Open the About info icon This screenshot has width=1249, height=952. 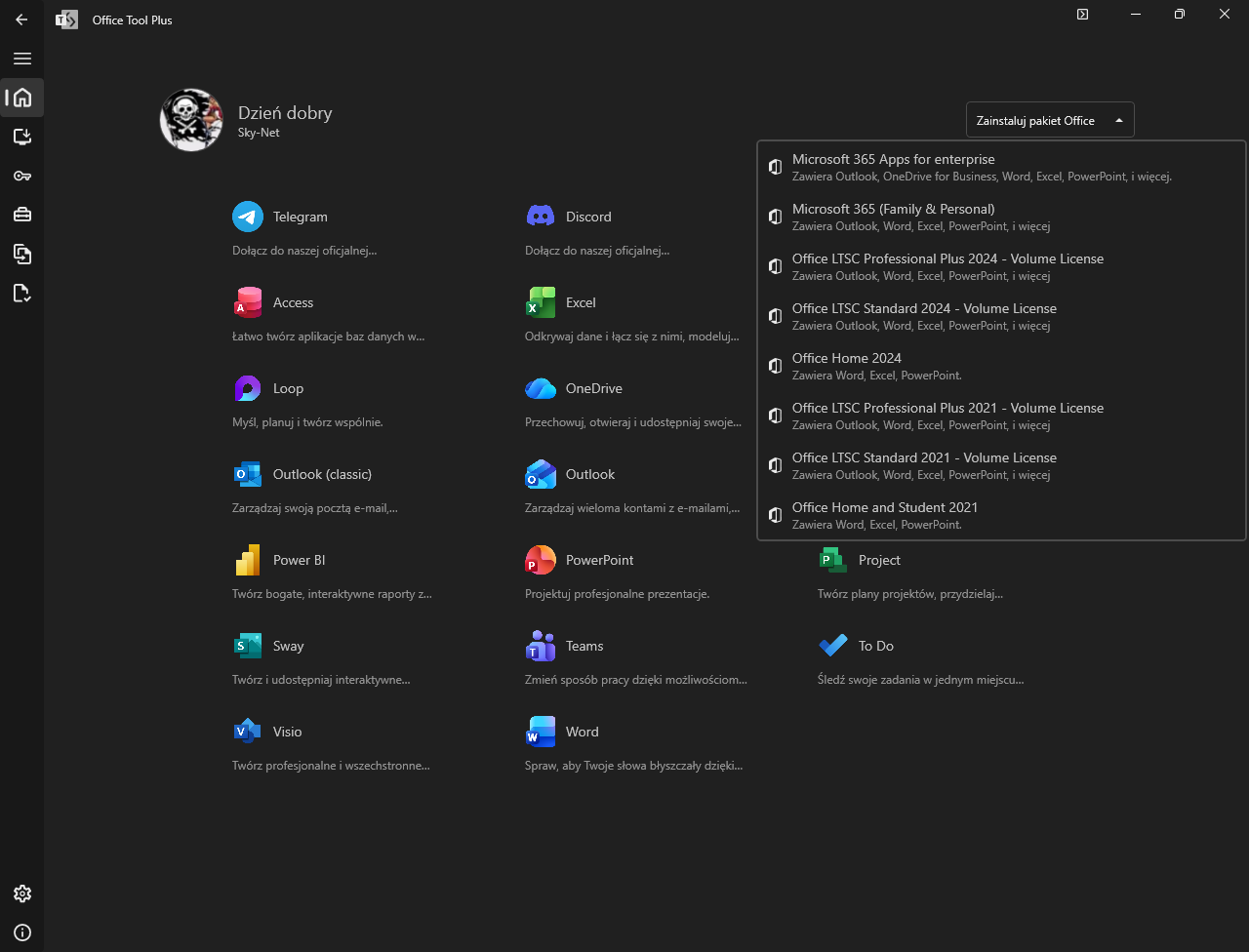click(22, 932)
